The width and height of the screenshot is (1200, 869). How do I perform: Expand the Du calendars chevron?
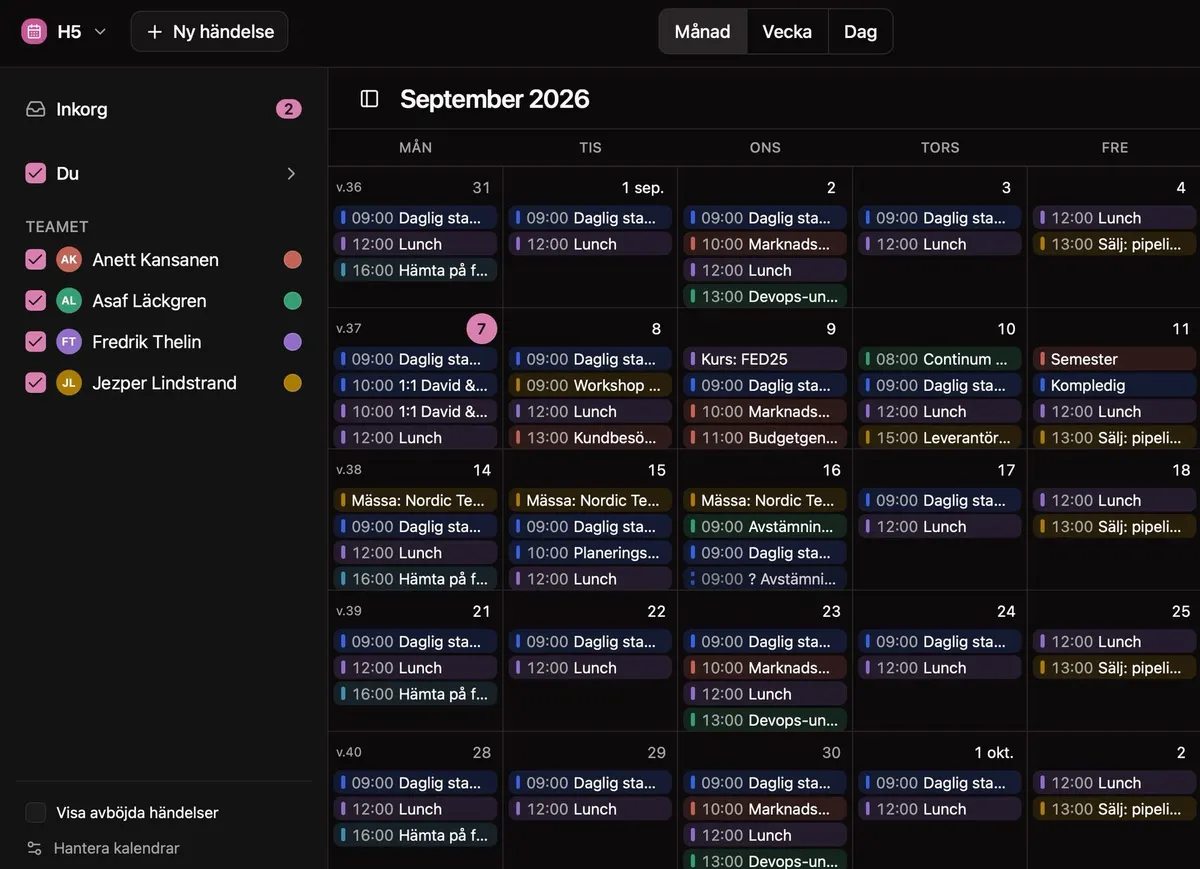[x=291, y=173]
